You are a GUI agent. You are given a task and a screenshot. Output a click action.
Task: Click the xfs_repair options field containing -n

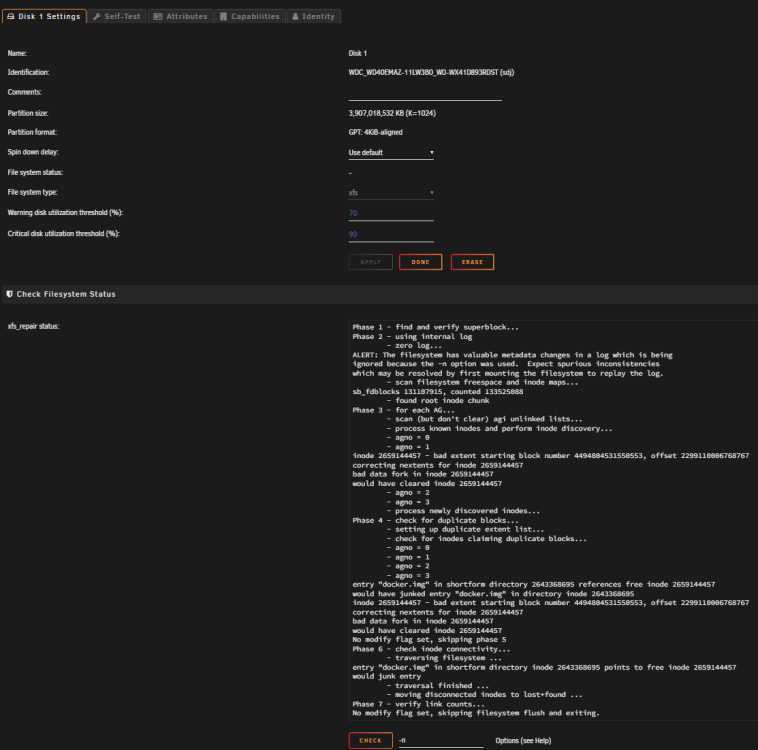point(441,740)
